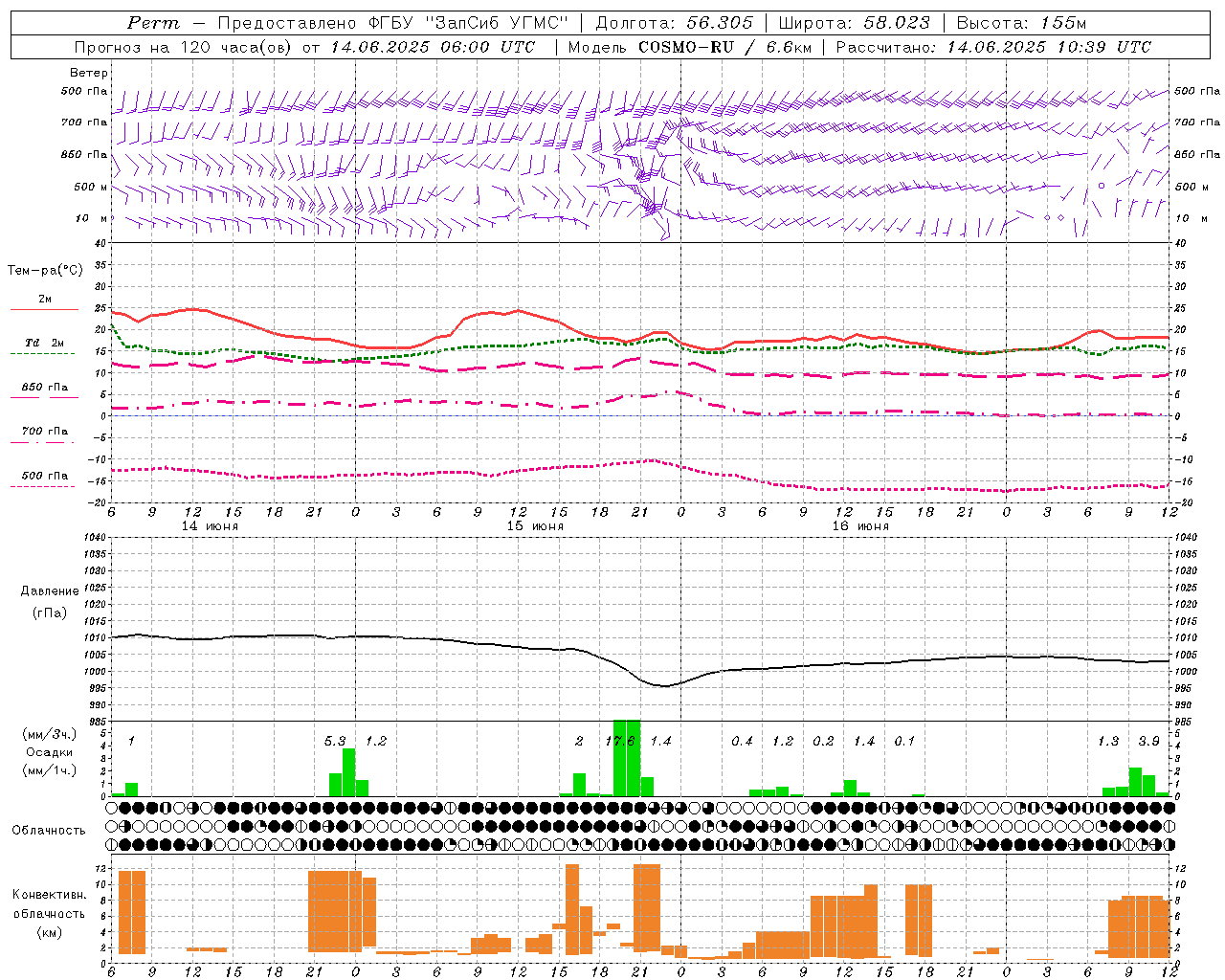The width and height of the screenshot is (1225, 980).
Task: Click the "(мм/3ч.)" precipitation unit label
Action: point(49,734)
